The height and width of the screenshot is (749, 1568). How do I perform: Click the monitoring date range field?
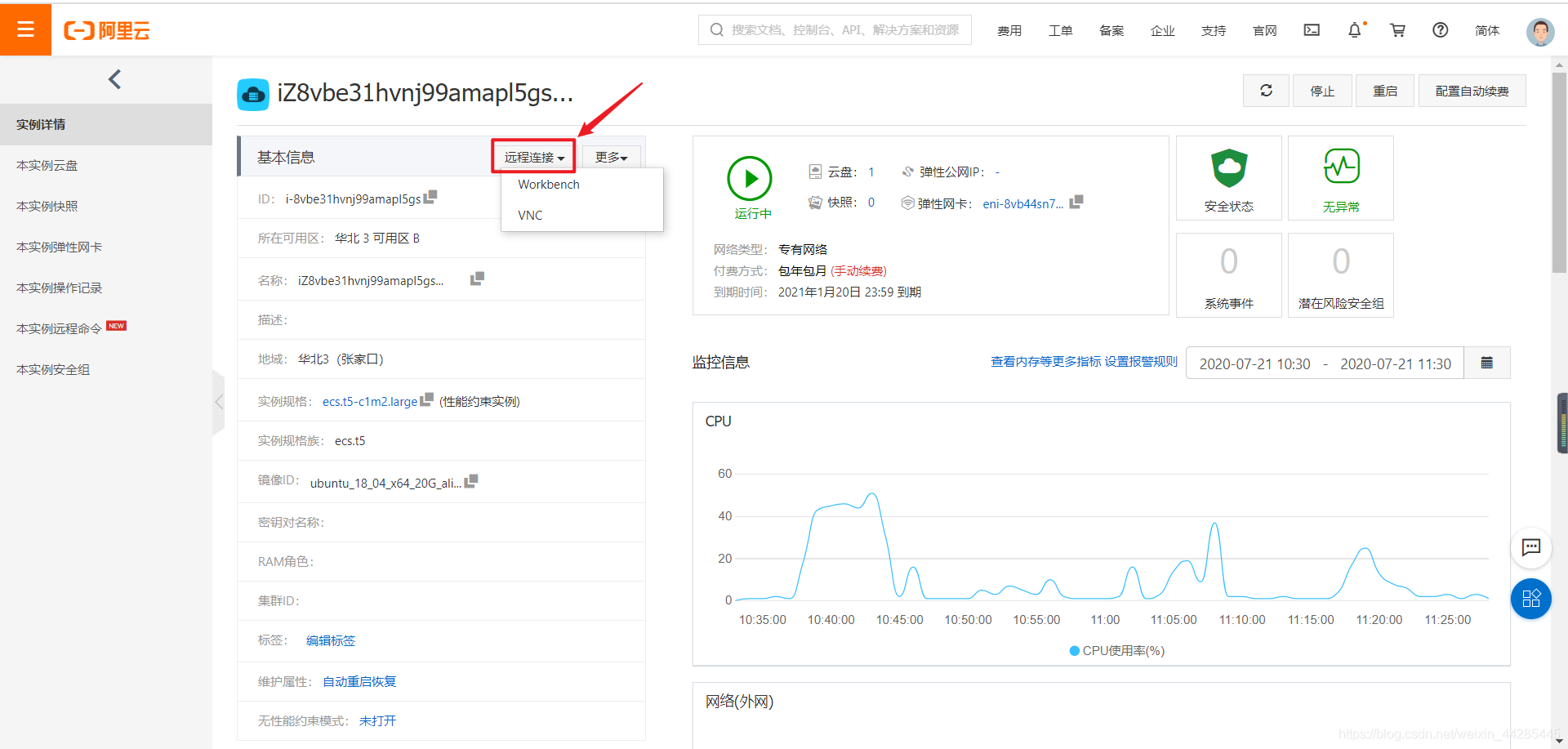[x=1325, y=363]
